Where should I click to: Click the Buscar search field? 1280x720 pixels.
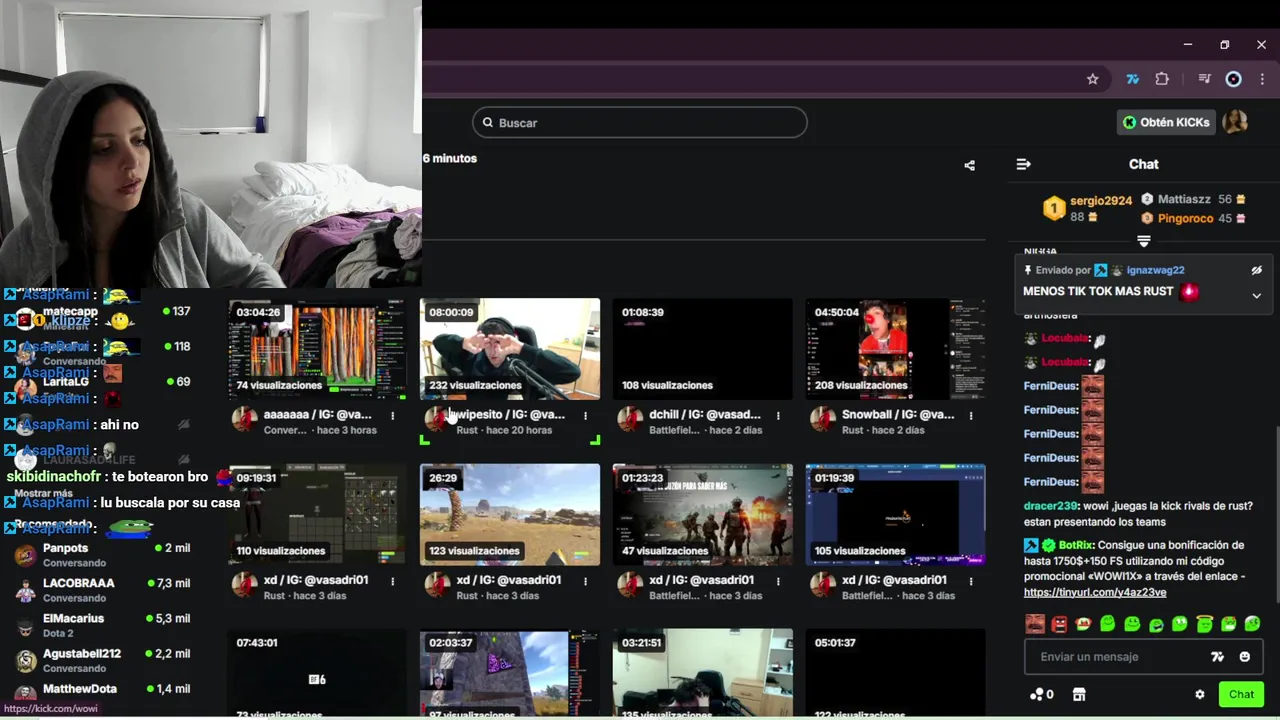coord(640,122)
